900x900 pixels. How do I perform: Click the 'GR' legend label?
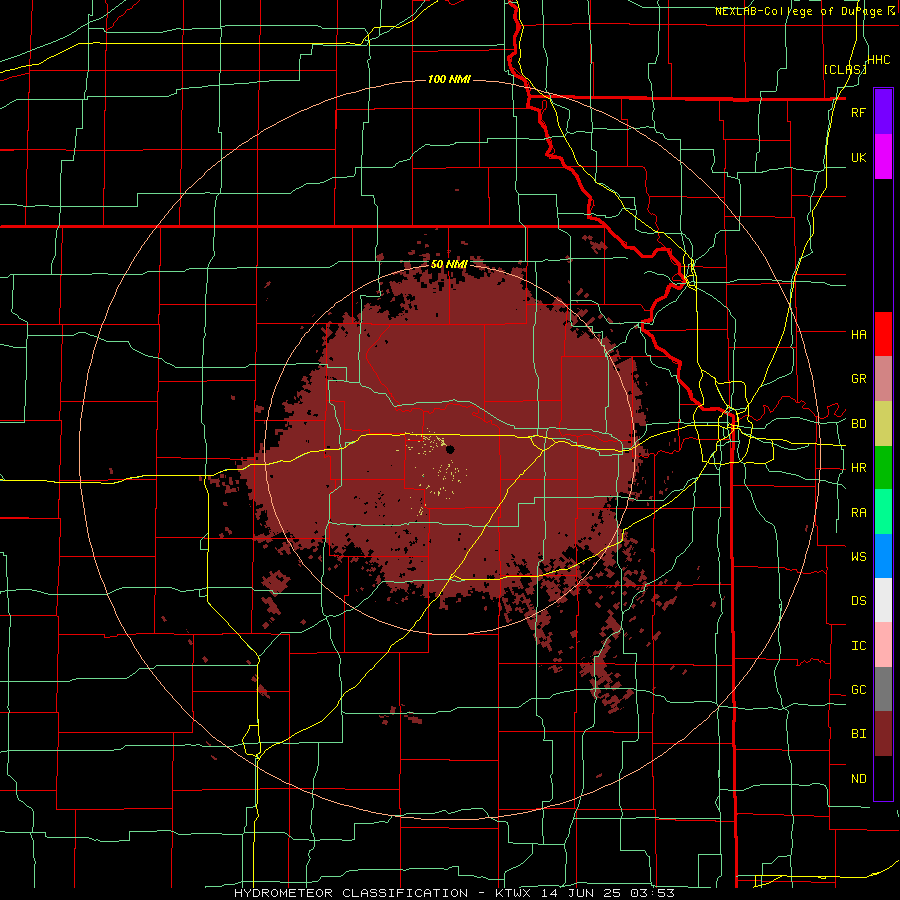click(858, 379)
